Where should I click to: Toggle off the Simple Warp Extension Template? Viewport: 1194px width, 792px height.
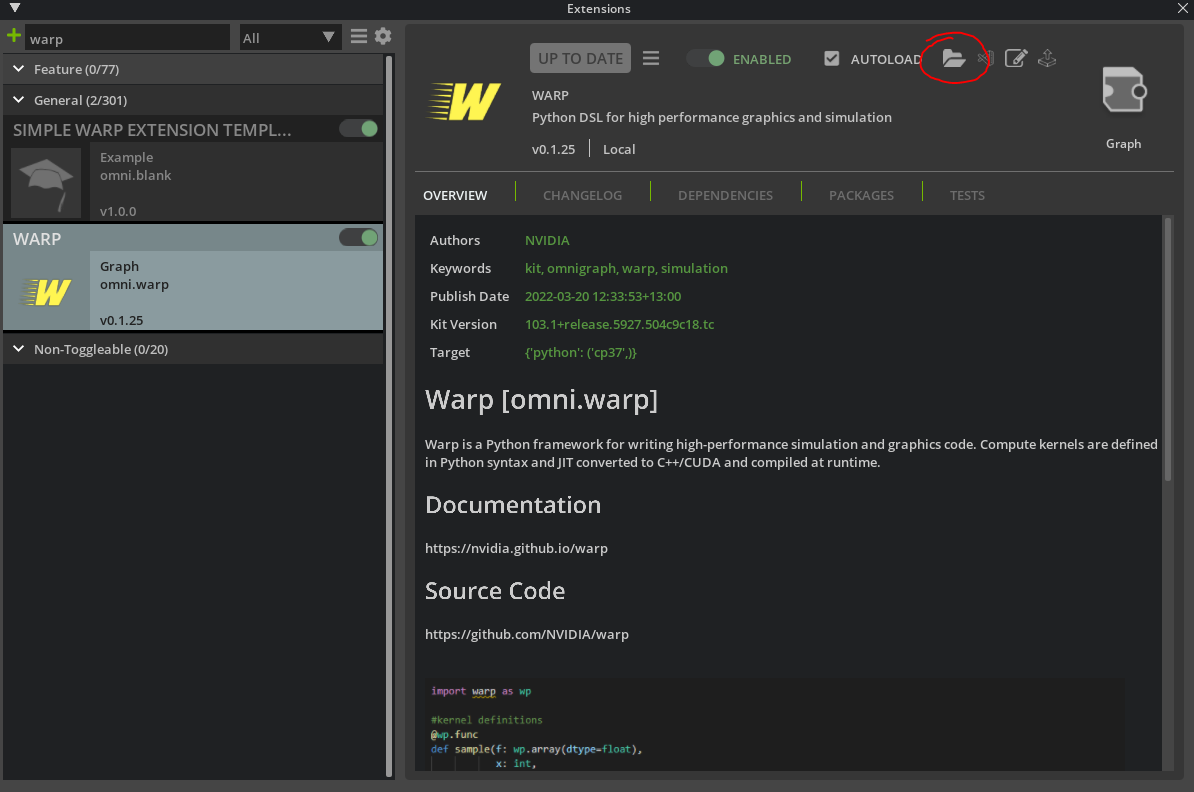coord(359,128)
